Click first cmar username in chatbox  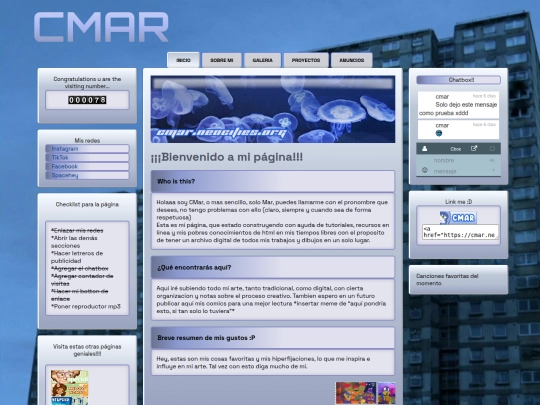[442, 97]
